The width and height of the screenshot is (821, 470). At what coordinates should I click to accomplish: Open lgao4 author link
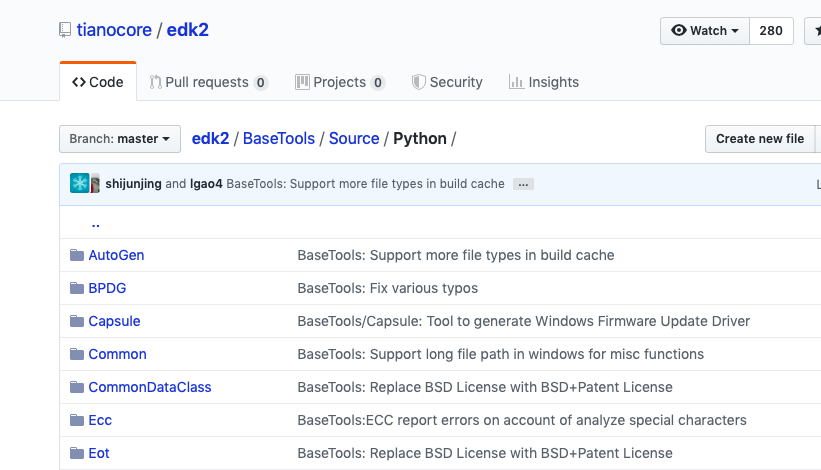click(206, 184)
